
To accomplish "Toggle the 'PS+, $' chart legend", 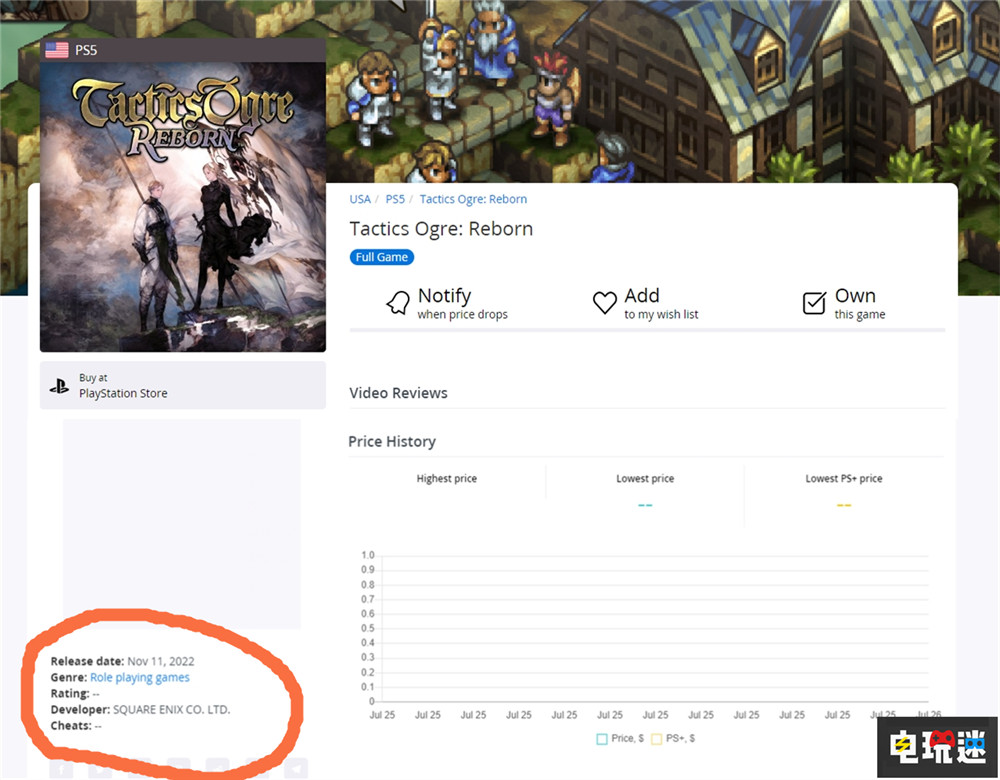I will 672,738.
